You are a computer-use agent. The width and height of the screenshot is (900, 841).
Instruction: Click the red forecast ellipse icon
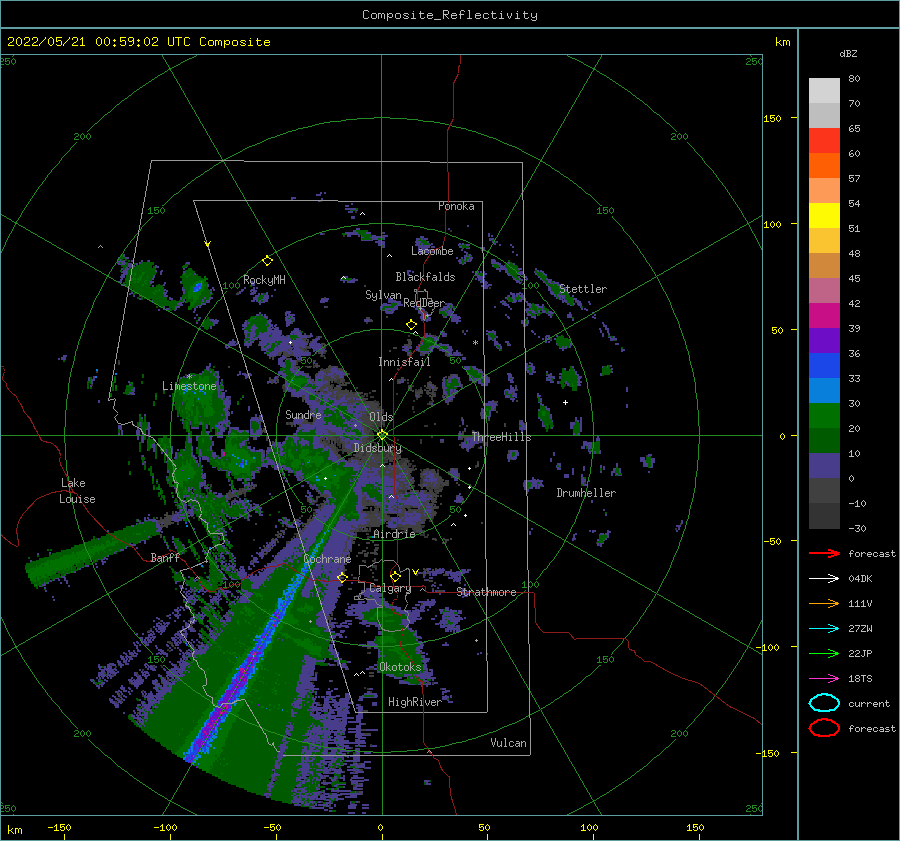click(x=824, y=728)
